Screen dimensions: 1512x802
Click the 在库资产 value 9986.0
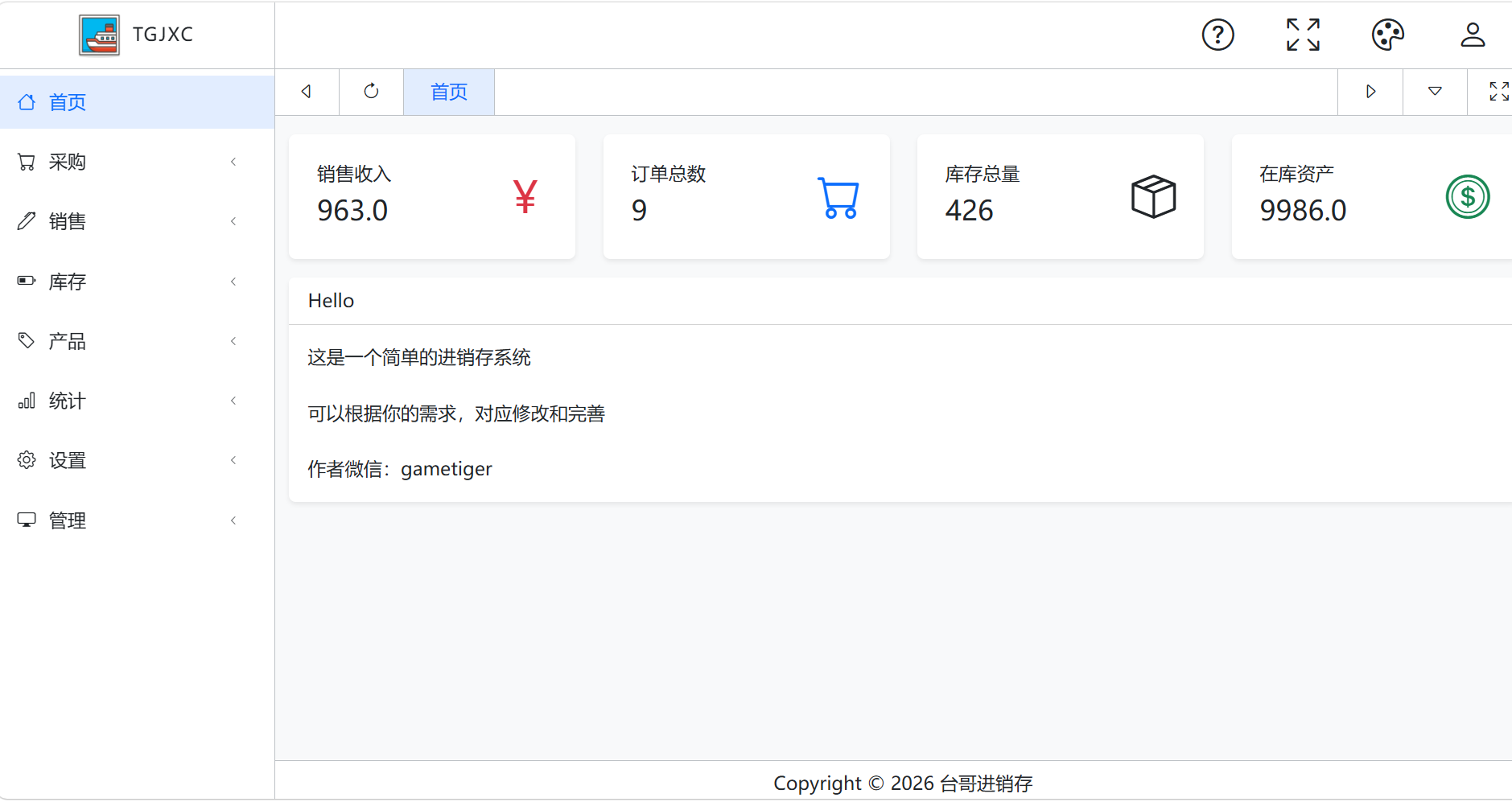1303,211
